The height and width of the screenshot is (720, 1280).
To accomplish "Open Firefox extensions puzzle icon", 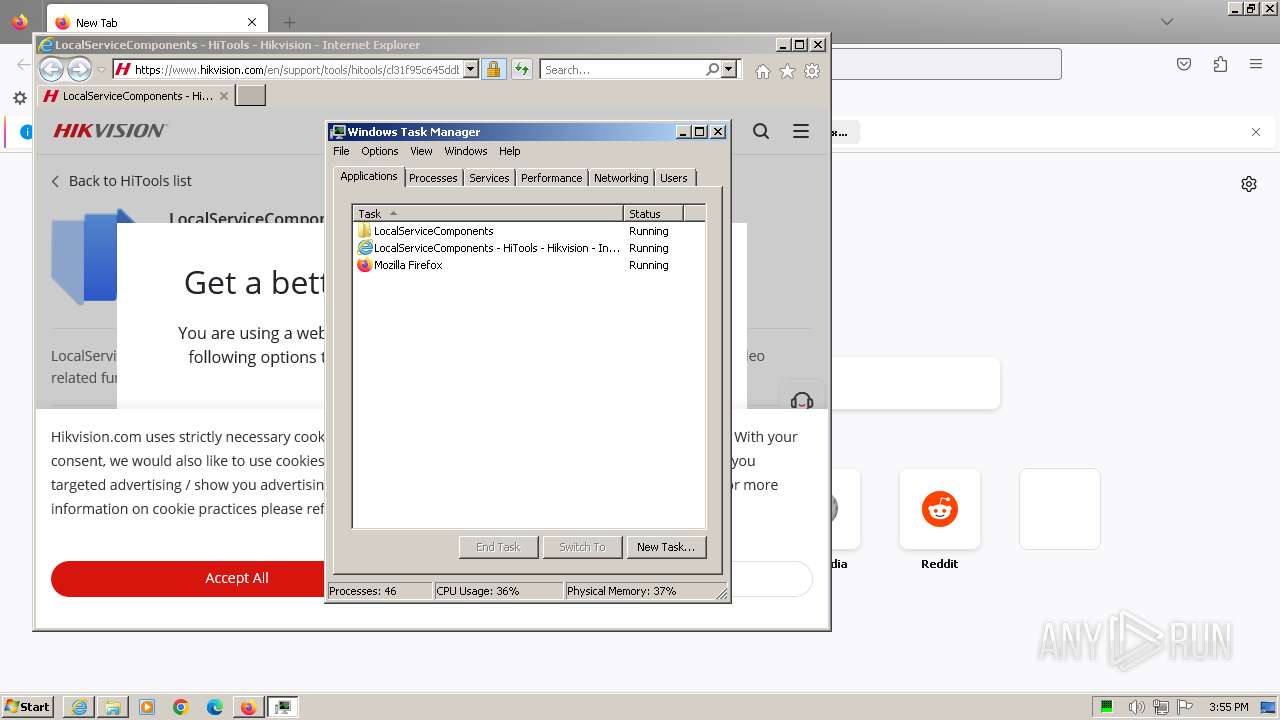I will [x=1220, y=64].
